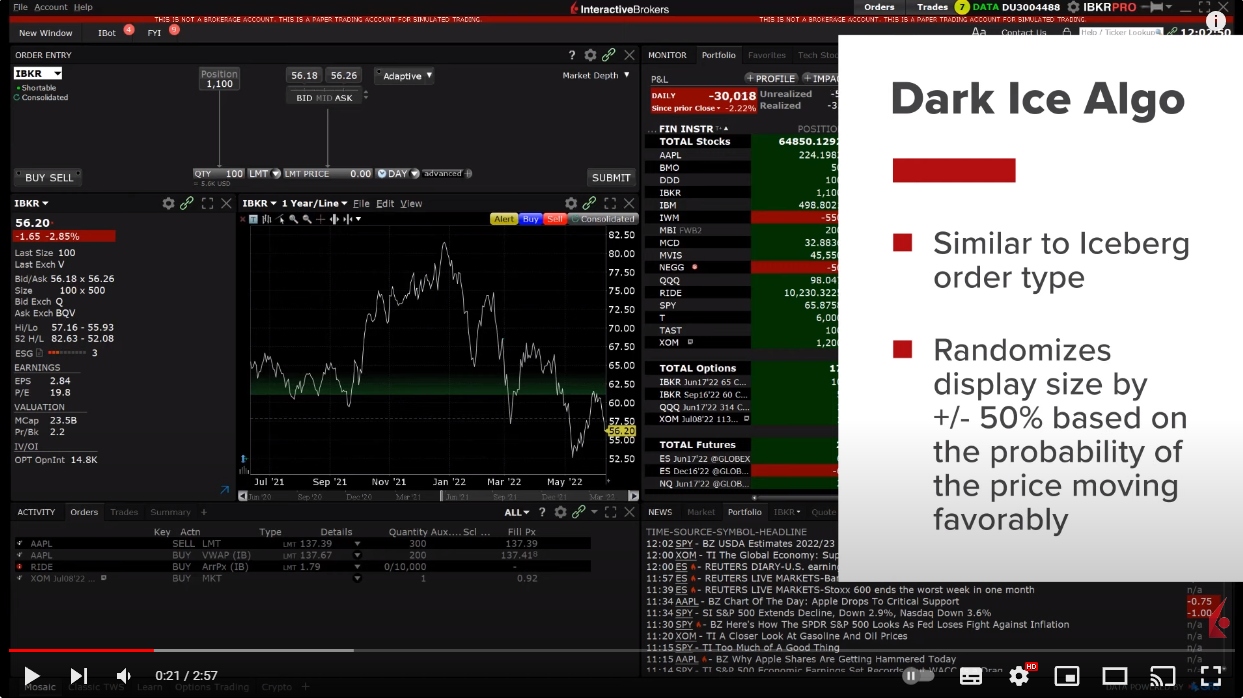Switch to theater mode
Image resolution: width=1243 pixels, height=698 pixels.
(x=1115, y=676)
